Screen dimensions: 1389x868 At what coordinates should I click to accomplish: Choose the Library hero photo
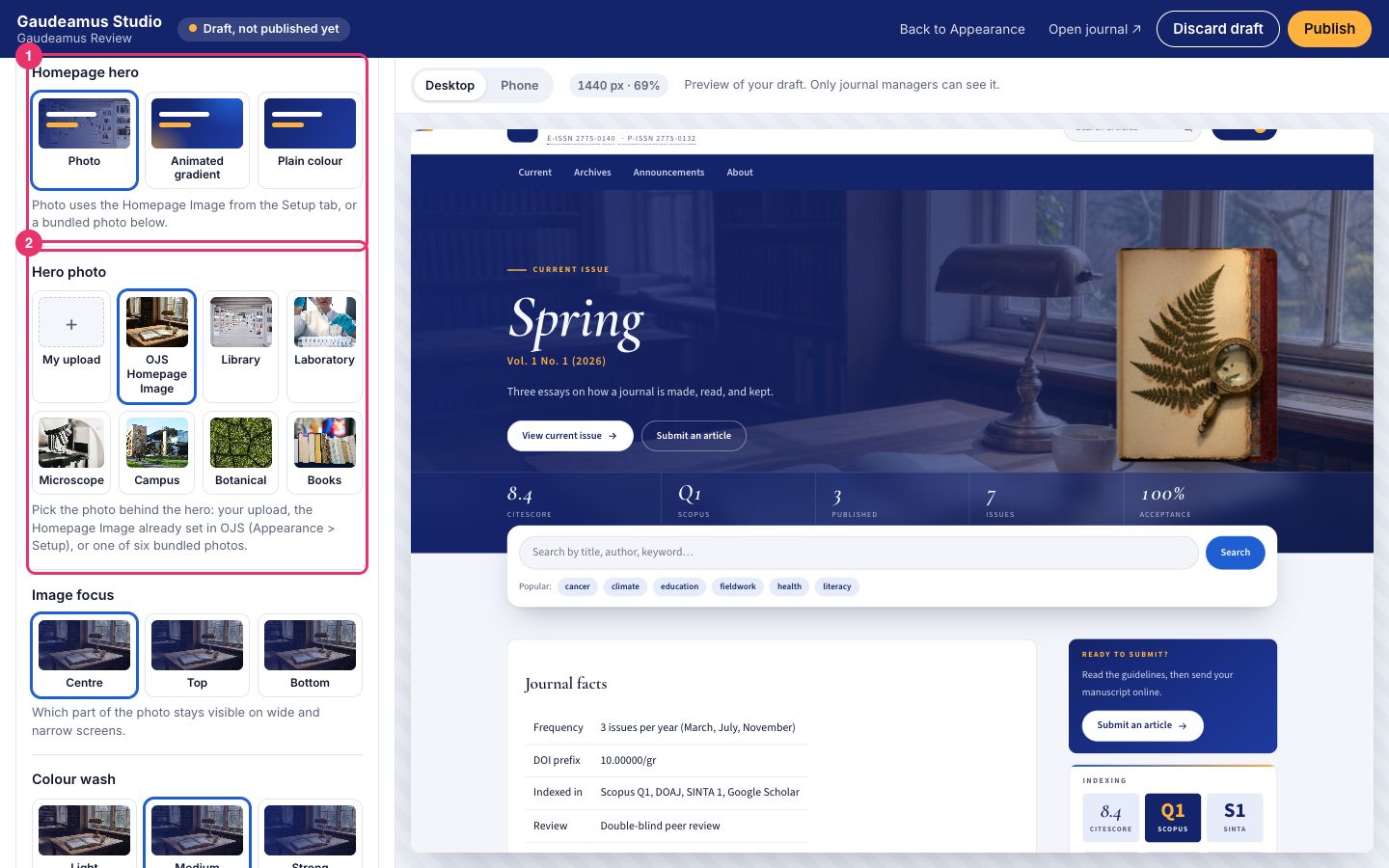click(240, 346)
